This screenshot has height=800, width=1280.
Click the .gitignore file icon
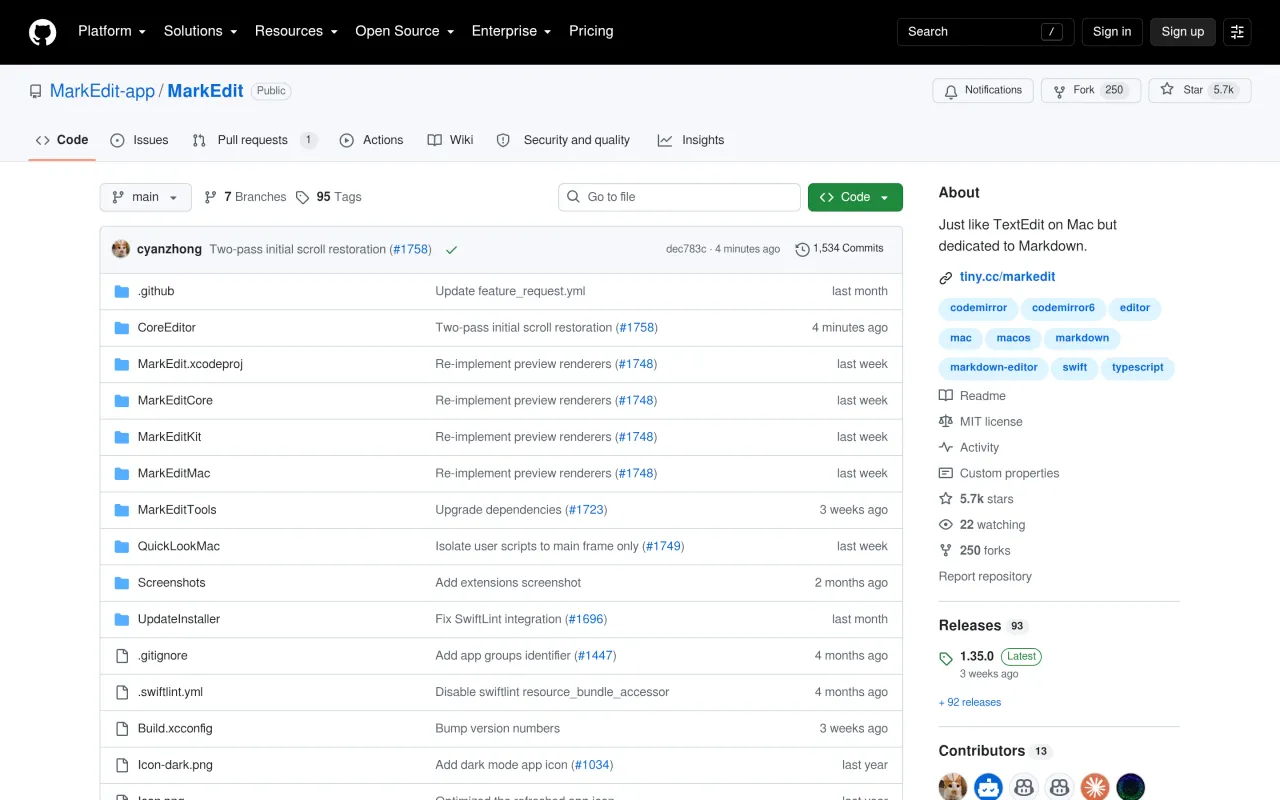pyautogui.click(x=122, y=656)
